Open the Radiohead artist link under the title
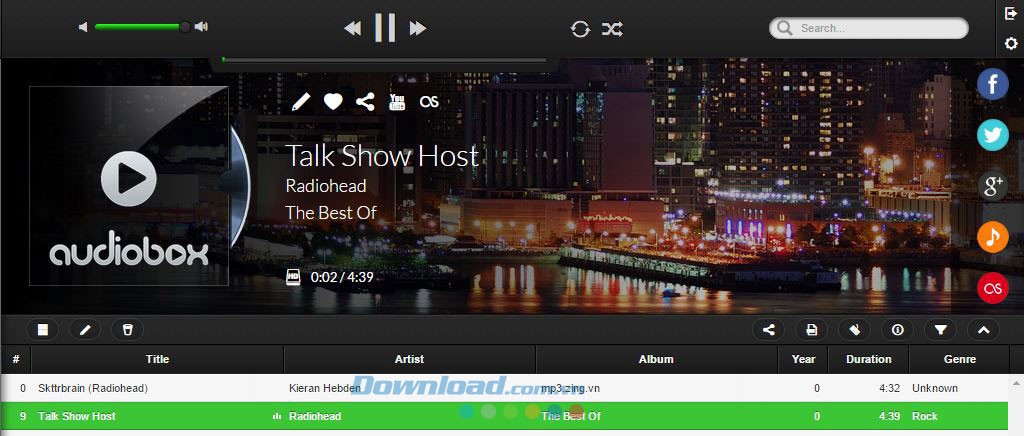Image resolution: width=1024 pixels, height=436 pixels. 326,185
